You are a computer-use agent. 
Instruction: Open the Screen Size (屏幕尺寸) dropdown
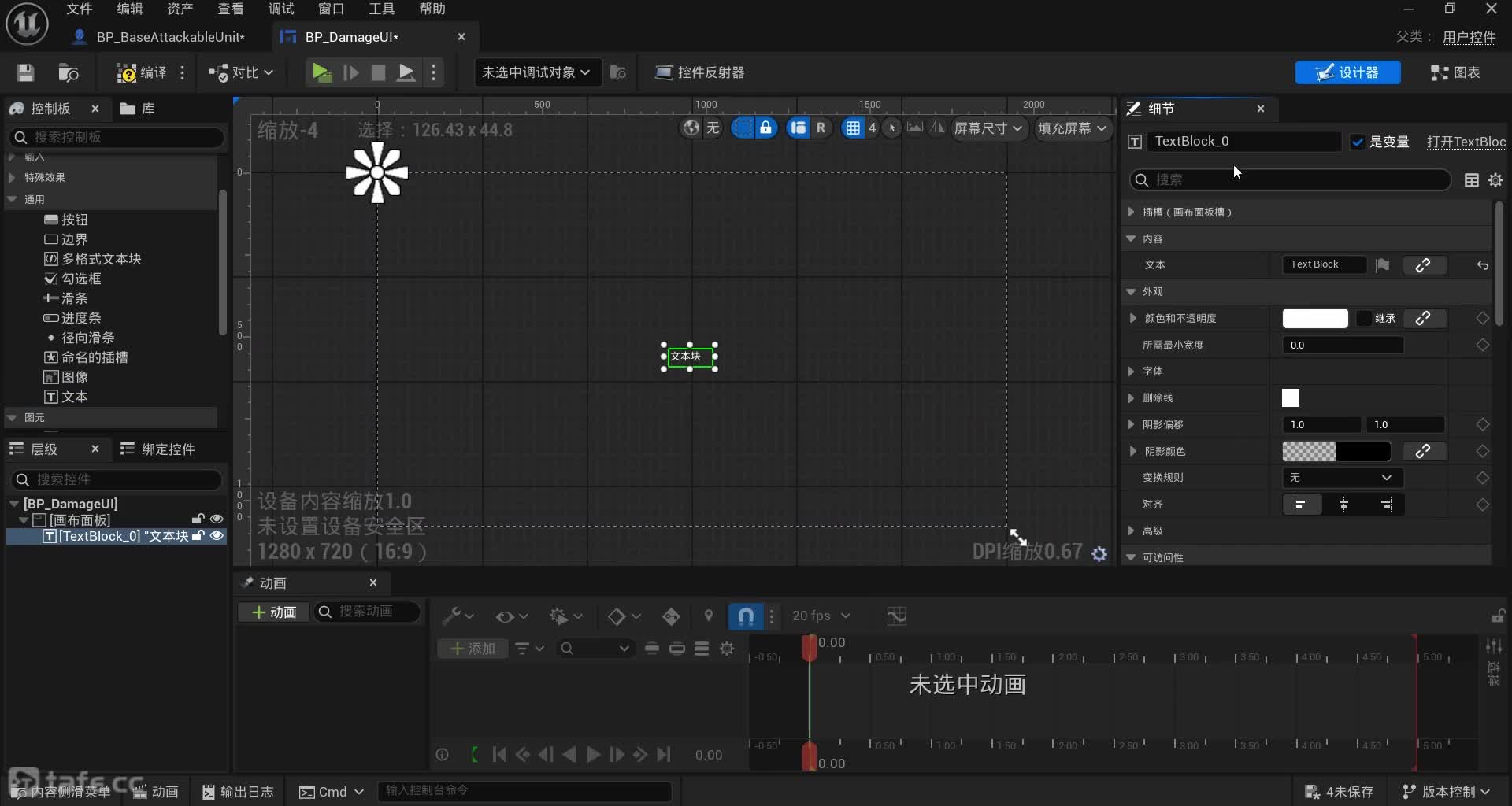tap(988, 128)
